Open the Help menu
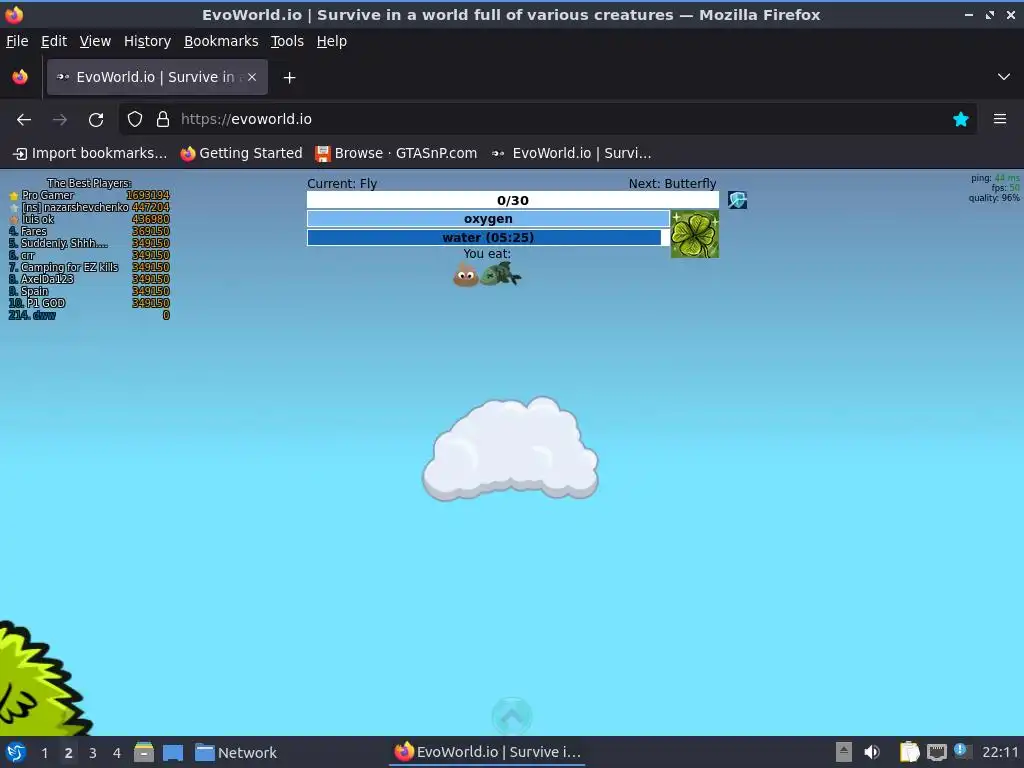This screenshot has height=768, width=1024. (332, 41)
